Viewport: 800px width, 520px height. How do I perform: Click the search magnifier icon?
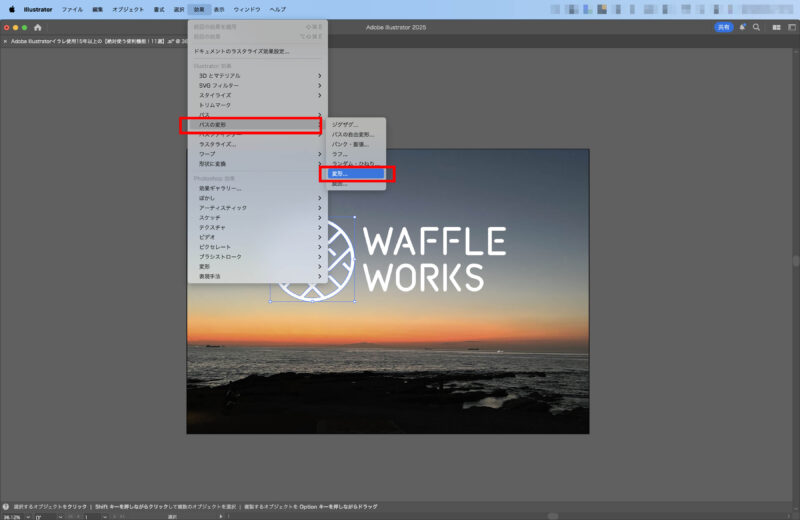point(756,27)
